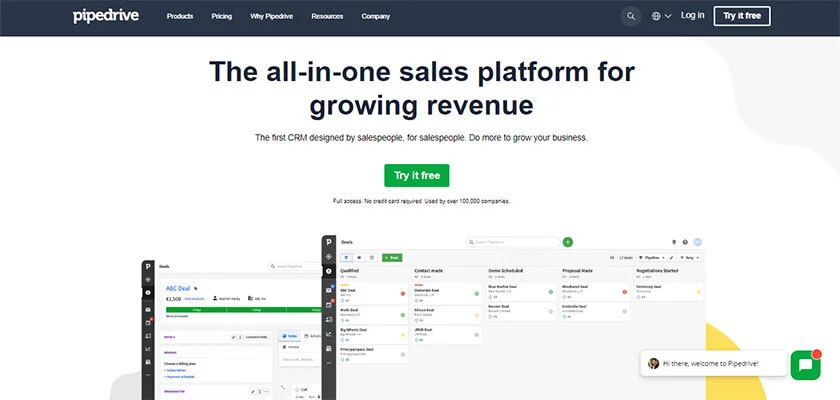This screenshot has height=400, width=840.
Task: Click the Customize fields button
Action: (257, 337)
